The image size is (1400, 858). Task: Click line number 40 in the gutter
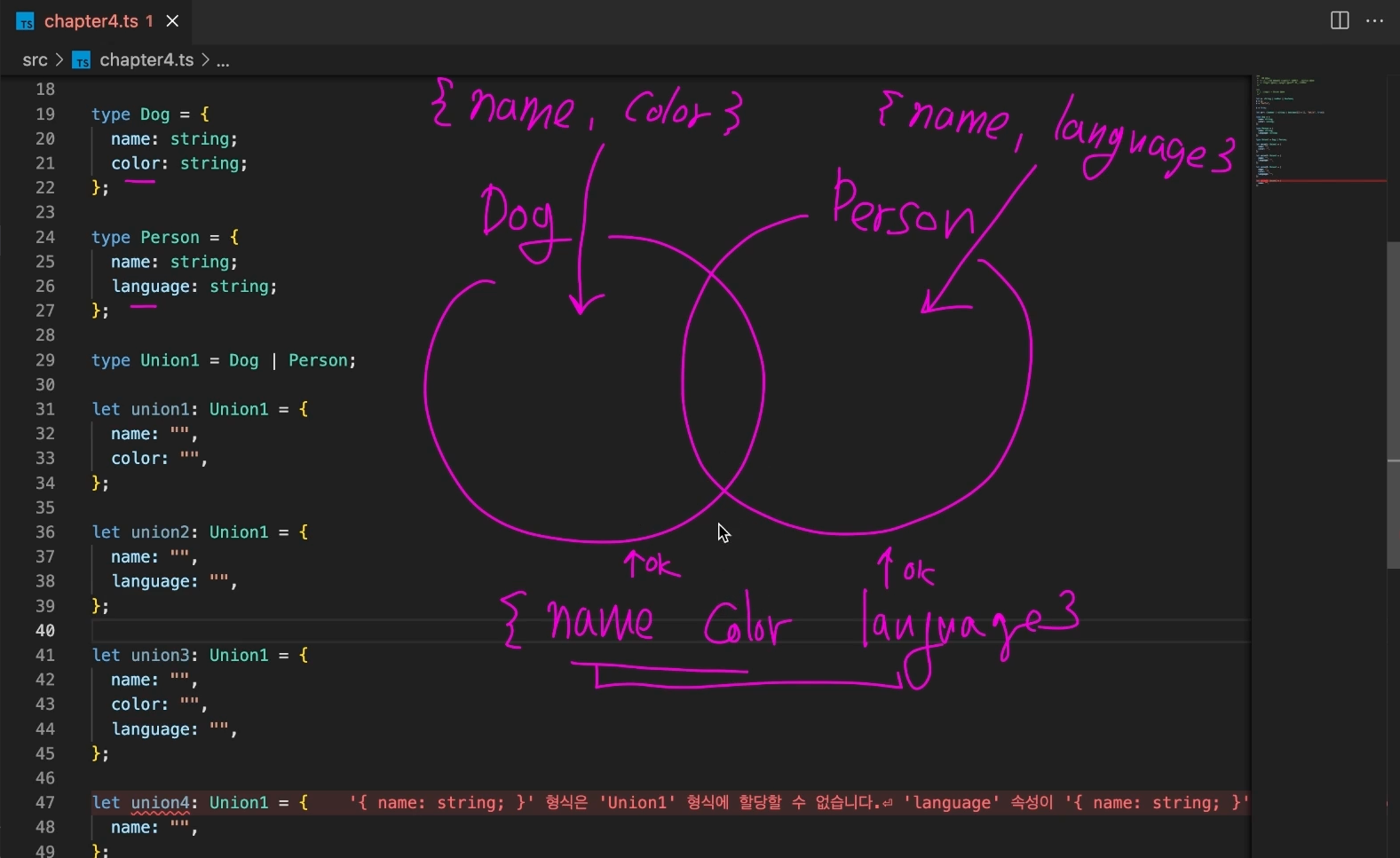click(45, 630)
